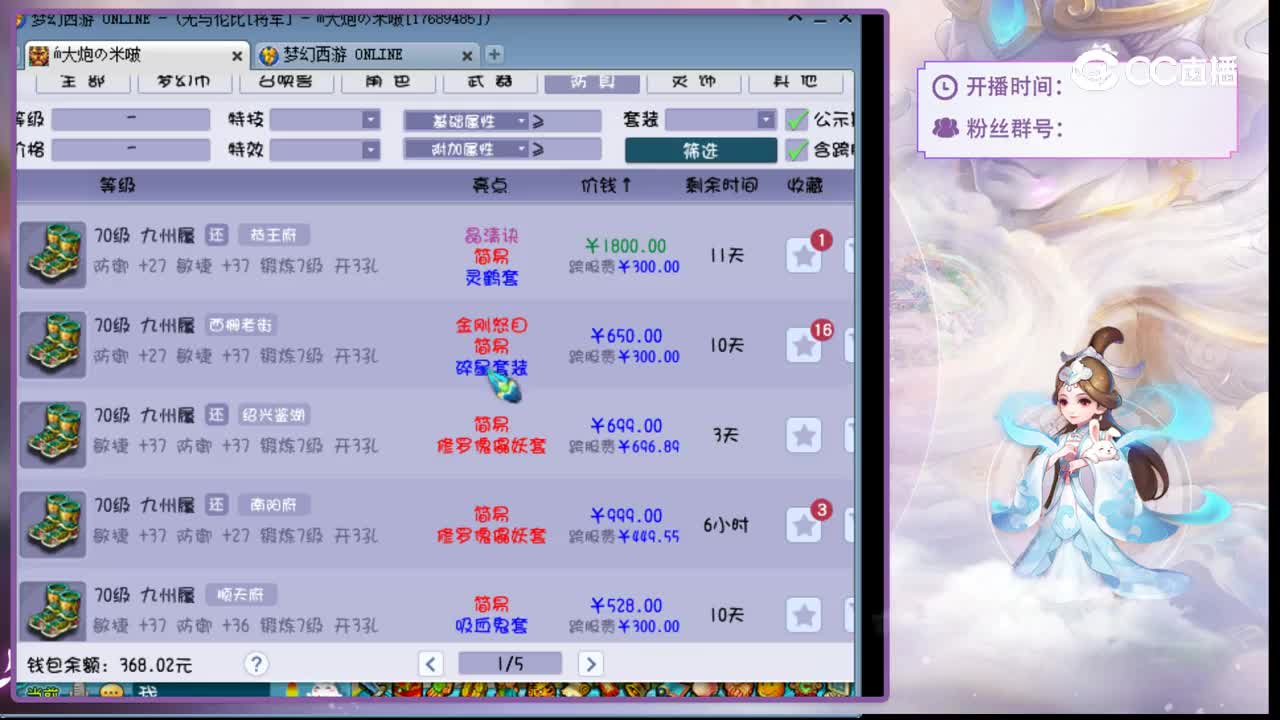Open the 顺天府 boots item icon
Image resolution: width=1280 pixels, height=720 pixels.
coord(52,610)
